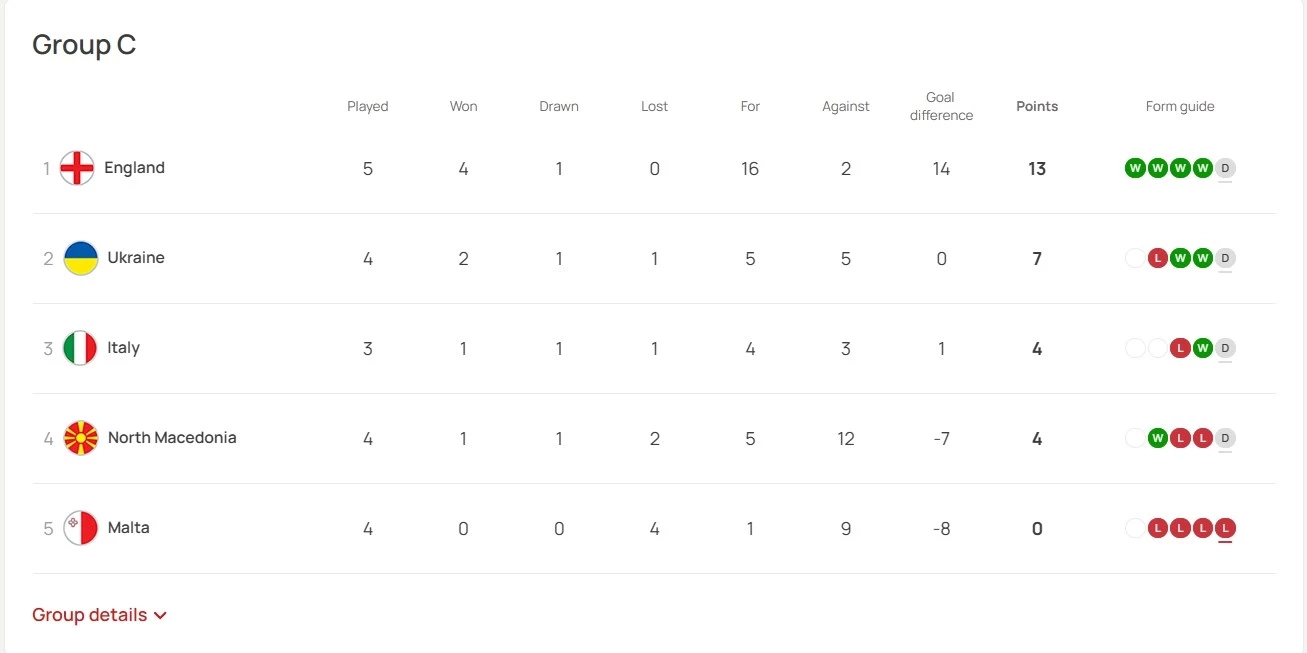Select Italy's red loss form badge
This screenshot has width=1307, height=653.
pyautogui.click(x=1180, y=348)
